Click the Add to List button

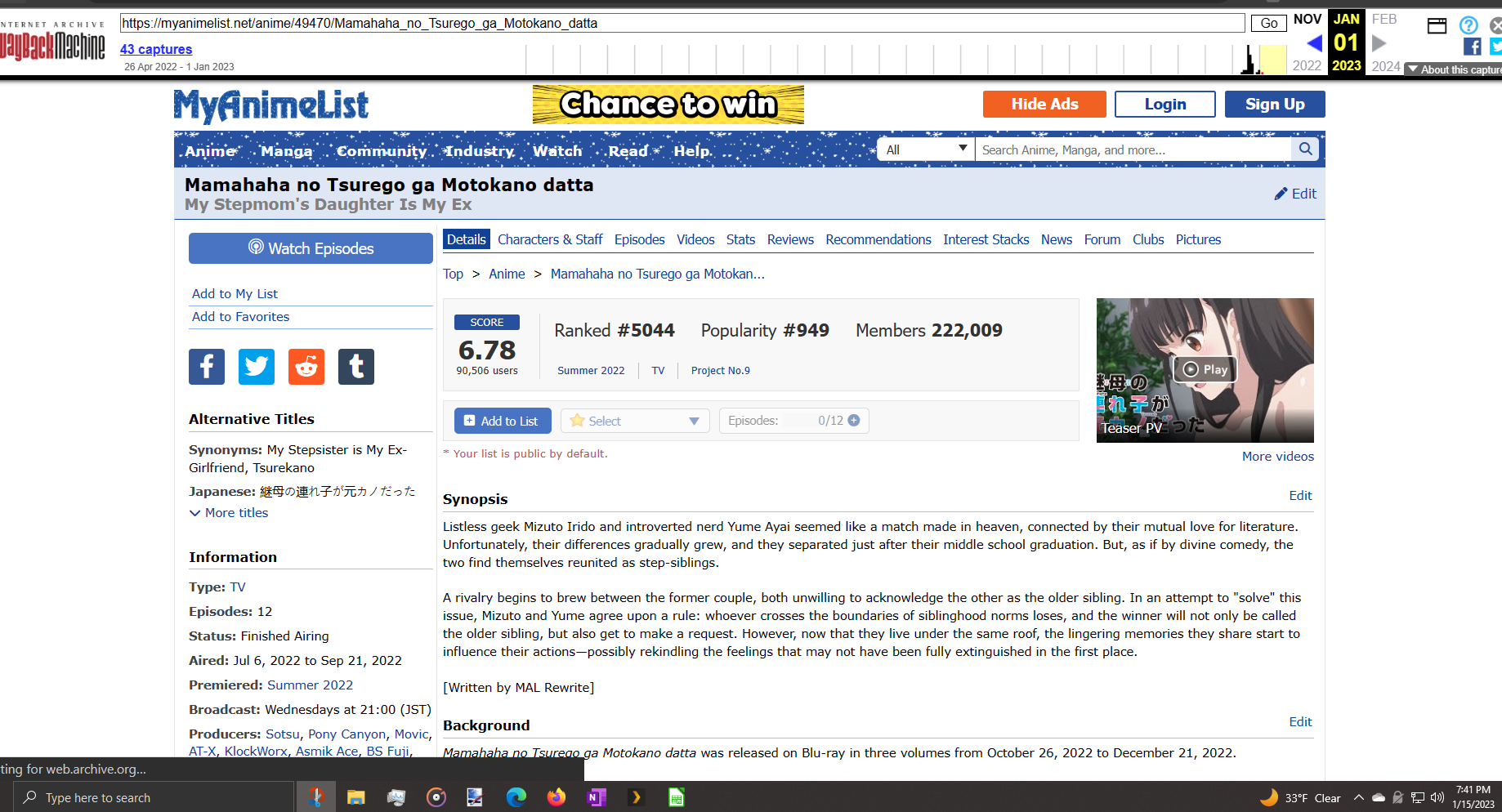click(502, 421)
